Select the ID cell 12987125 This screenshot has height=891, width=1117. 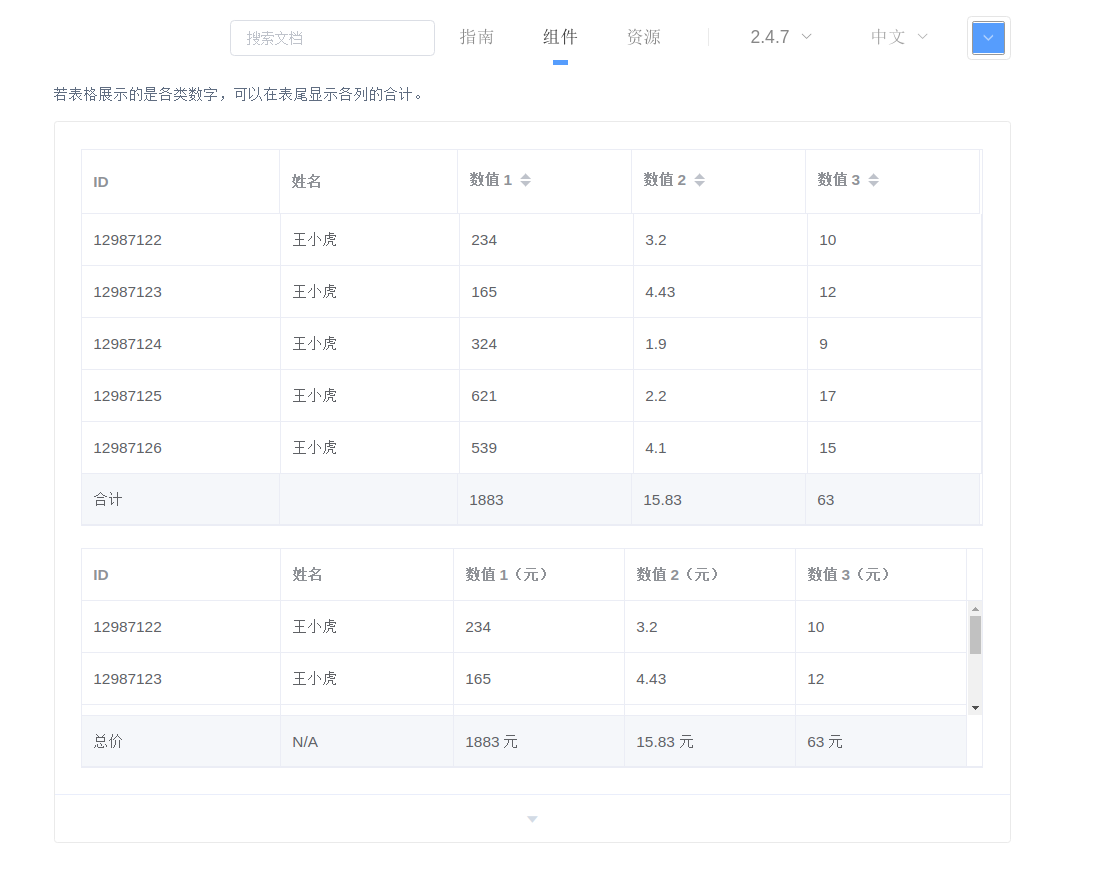(181, 396)
